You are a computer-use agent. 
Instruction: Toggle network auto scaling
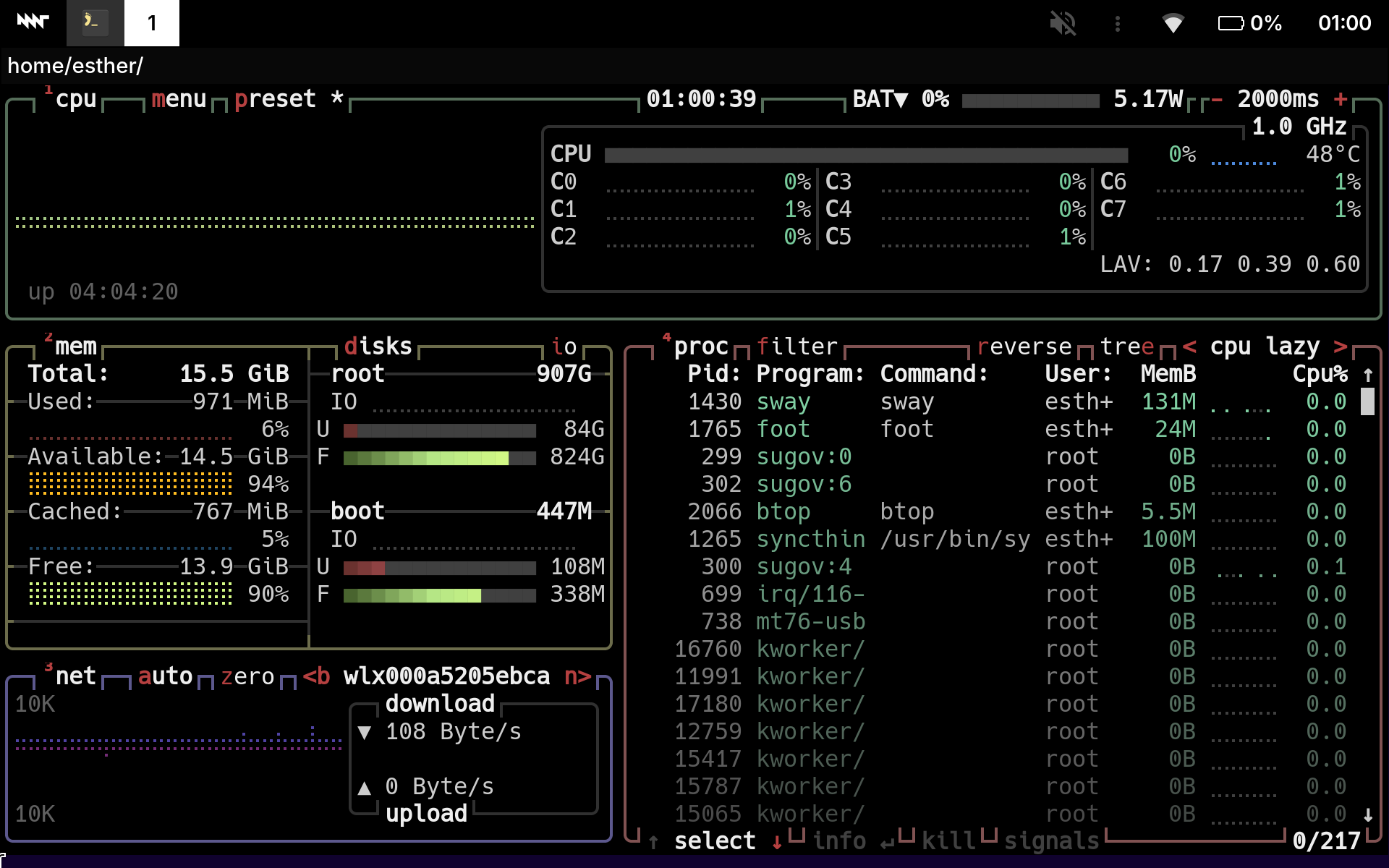(x=166, y=676)
